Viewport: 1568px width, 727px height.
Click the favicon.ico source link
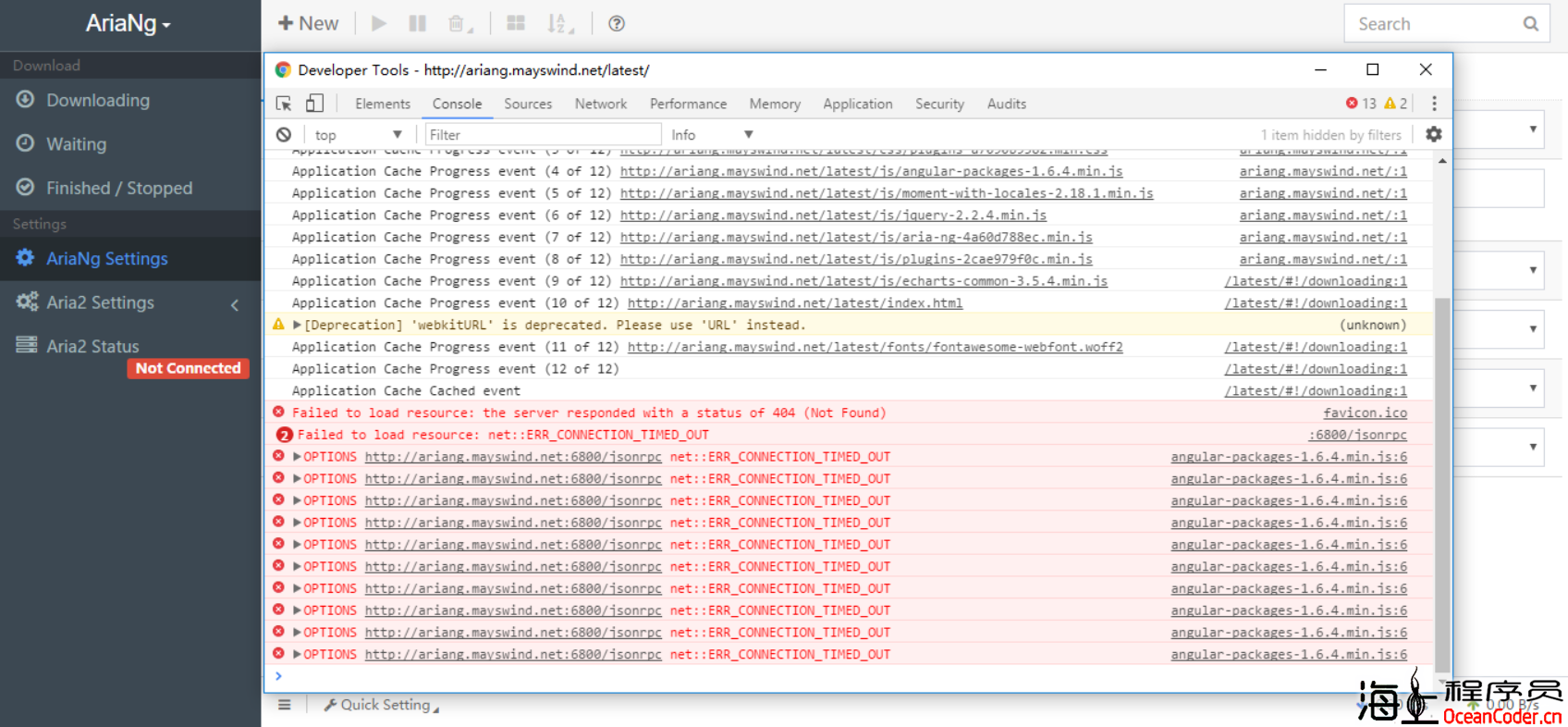click(1365, 413)
